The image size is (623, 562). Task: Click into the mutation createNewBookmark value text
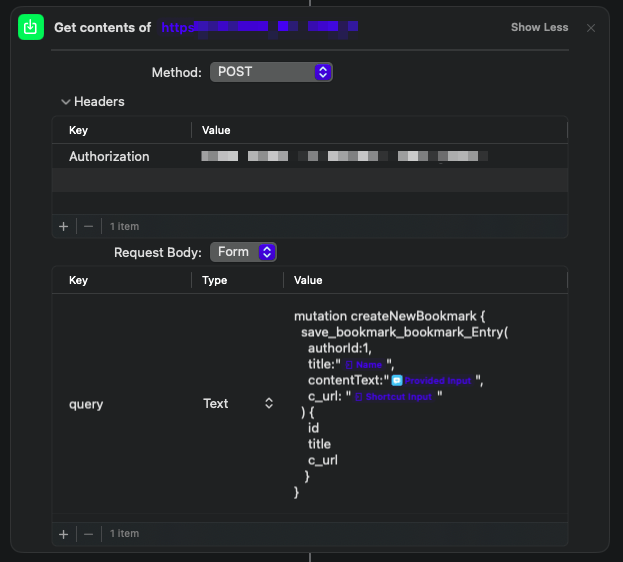pos(390,316)
